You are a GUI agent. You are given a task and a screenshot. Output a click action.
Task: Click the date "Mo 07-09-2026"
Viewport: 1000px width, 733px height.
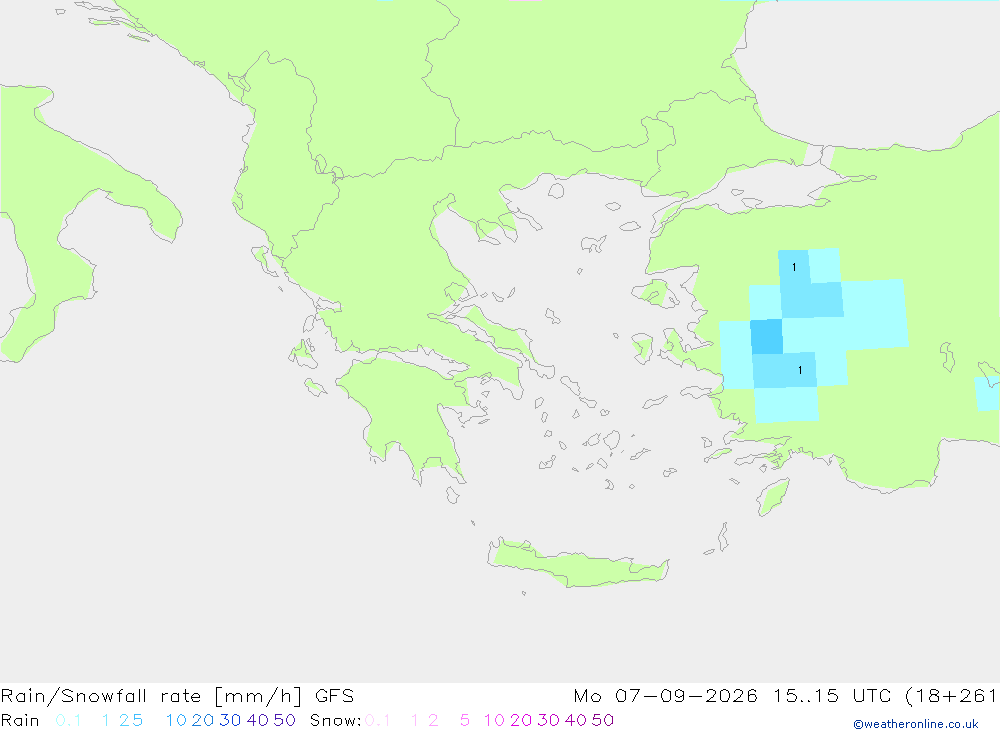pos(665,695)
